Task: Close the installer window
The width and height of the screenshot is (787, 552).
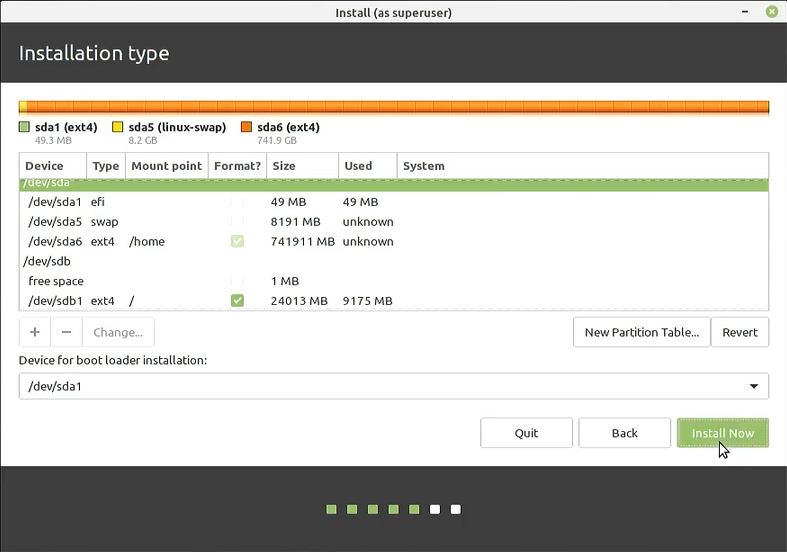Action: pos(771,11)
